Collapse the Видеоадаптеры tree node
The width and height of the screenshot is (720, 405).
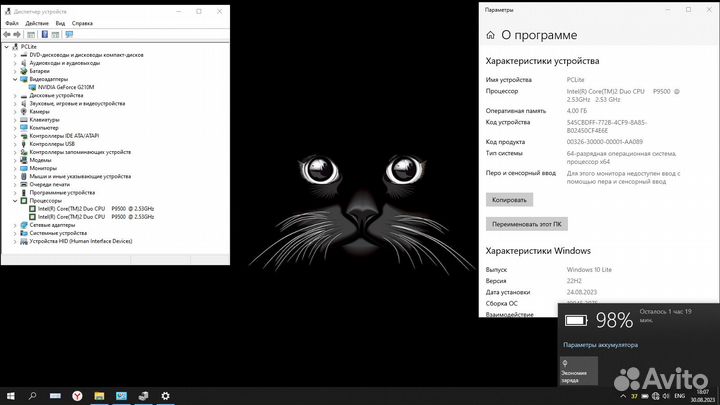point(15,79)
